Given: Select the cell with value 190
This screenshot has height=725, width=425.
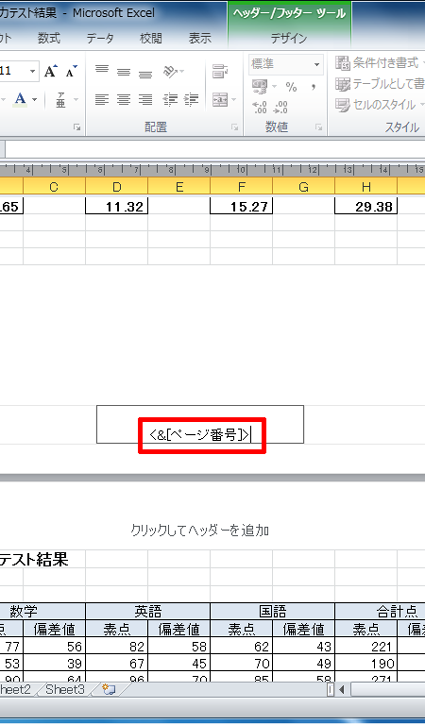Looking at the screenshot, I should pos(366,664).
